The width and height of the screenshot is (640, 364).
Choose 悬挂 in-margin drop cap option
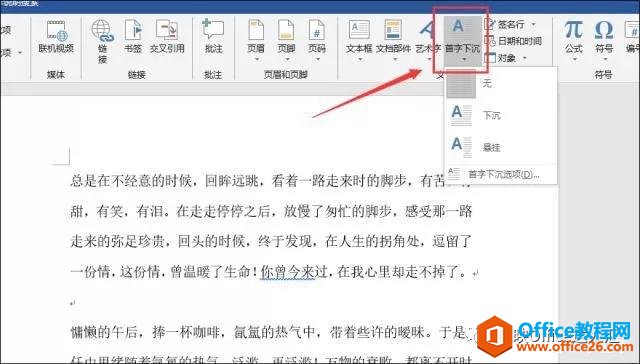(501, 147)
